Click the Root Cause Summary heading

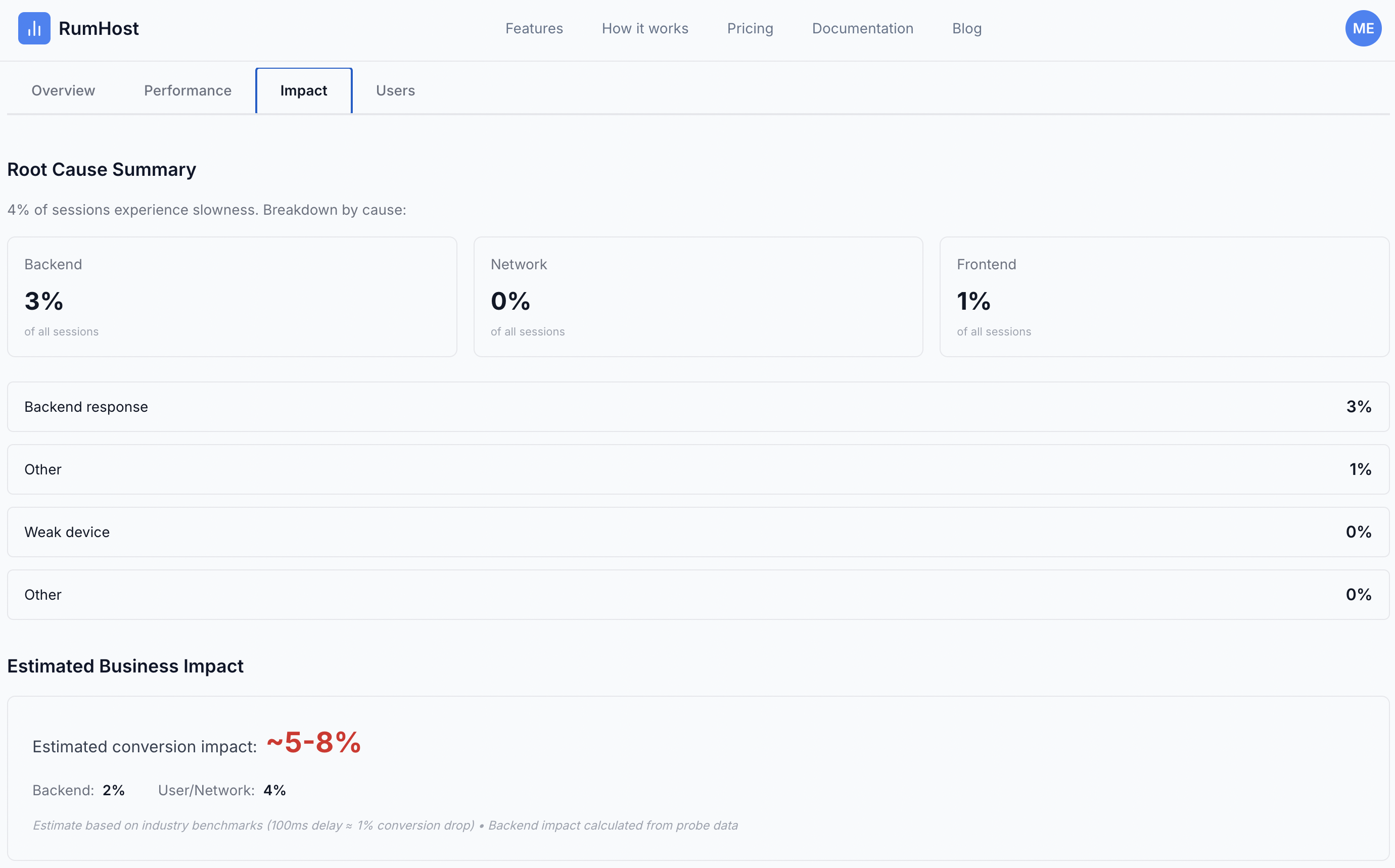[x=102, y=169]
